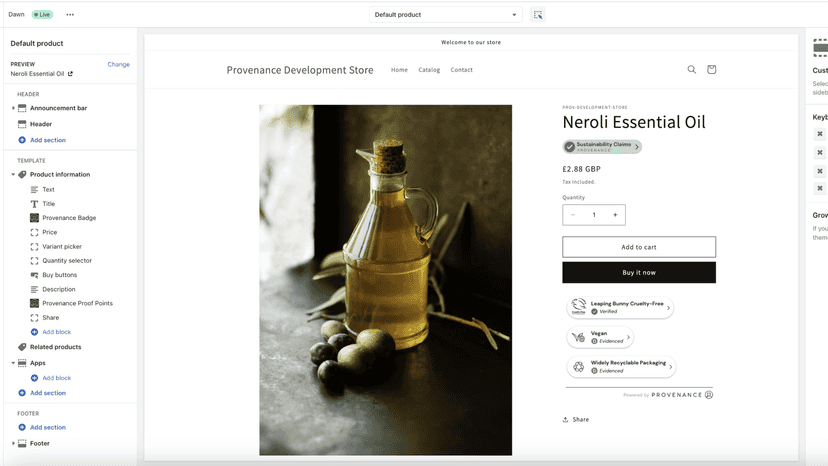Collapse the Product information section
Screen dimensions: 828x466
(13, 174)
